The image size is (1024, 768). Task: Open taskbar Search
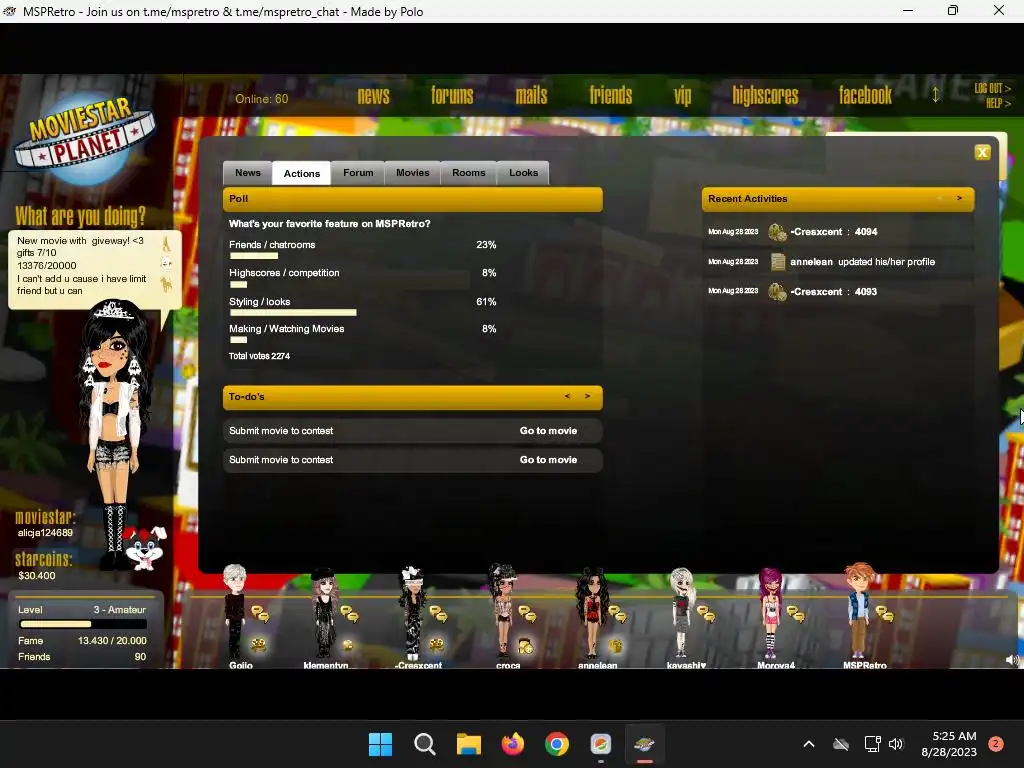coord(424,744)
